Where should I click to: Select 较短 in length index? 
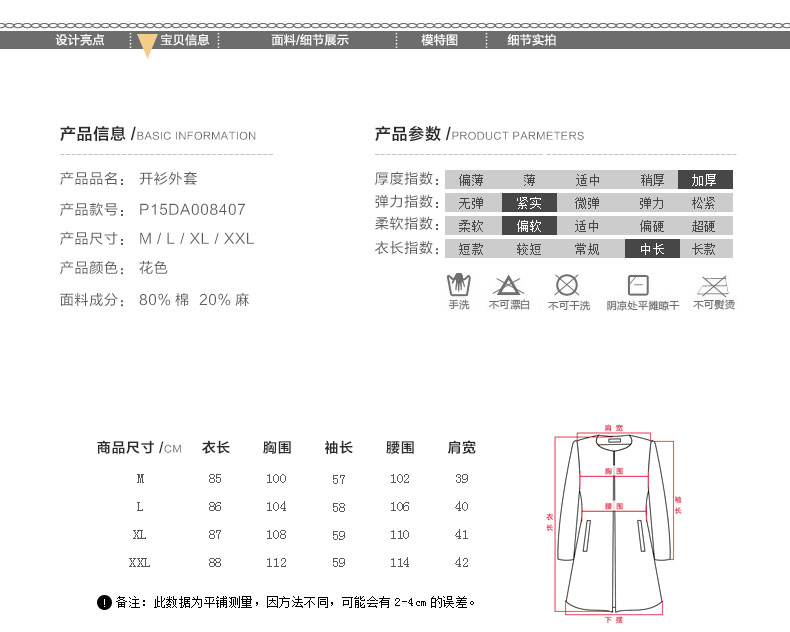click(x=529, y=249)
